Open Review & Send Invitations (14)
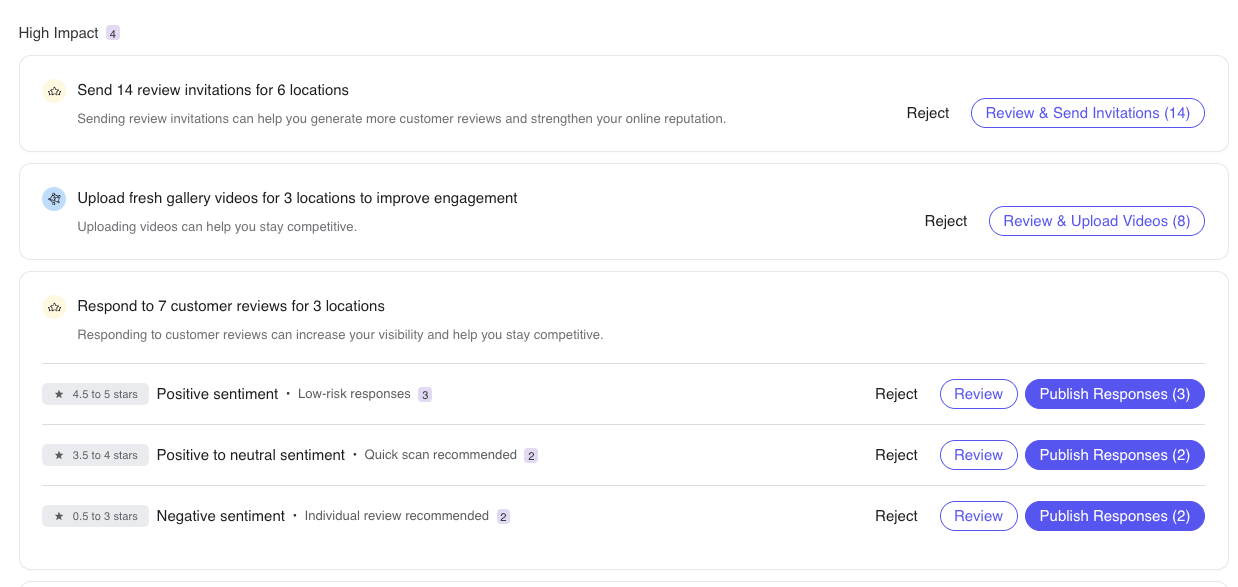 [x=1087, y=113]
